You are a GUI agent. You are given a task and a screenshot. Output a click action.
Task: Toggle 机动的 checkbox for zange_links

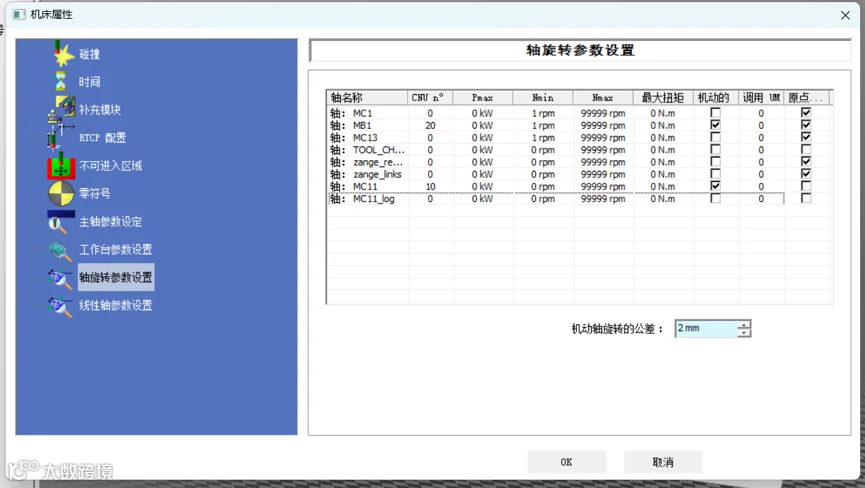coord(716,174)
